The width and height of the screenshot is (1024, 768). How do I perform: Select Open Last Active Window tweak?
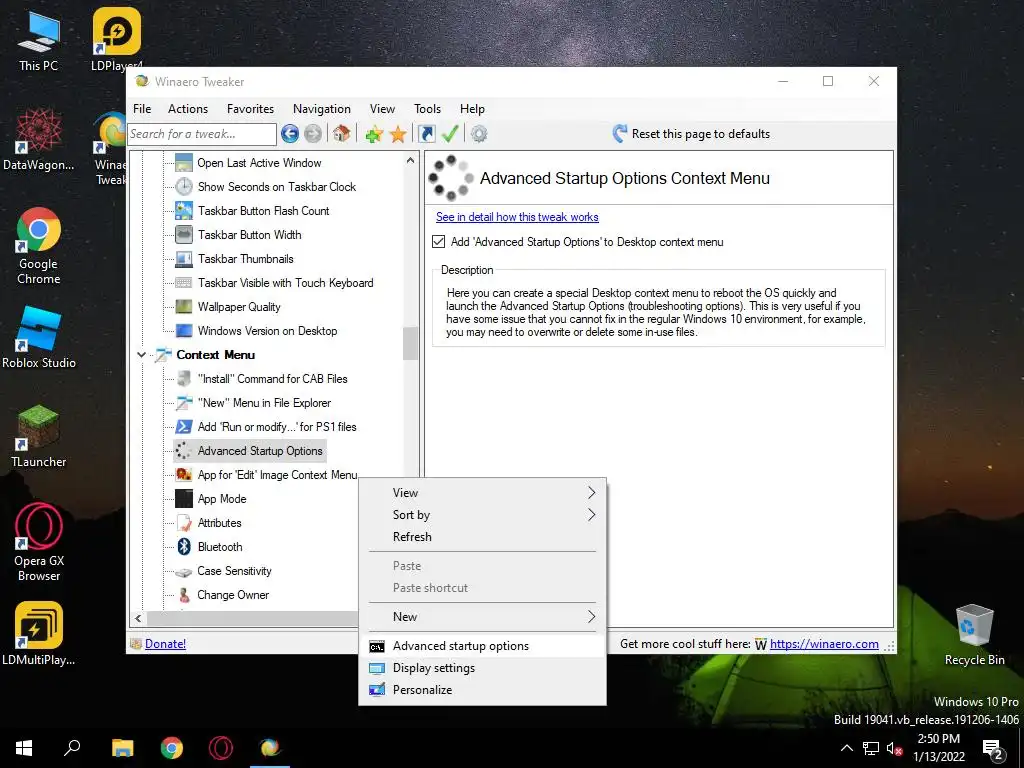tap(259, 163)
